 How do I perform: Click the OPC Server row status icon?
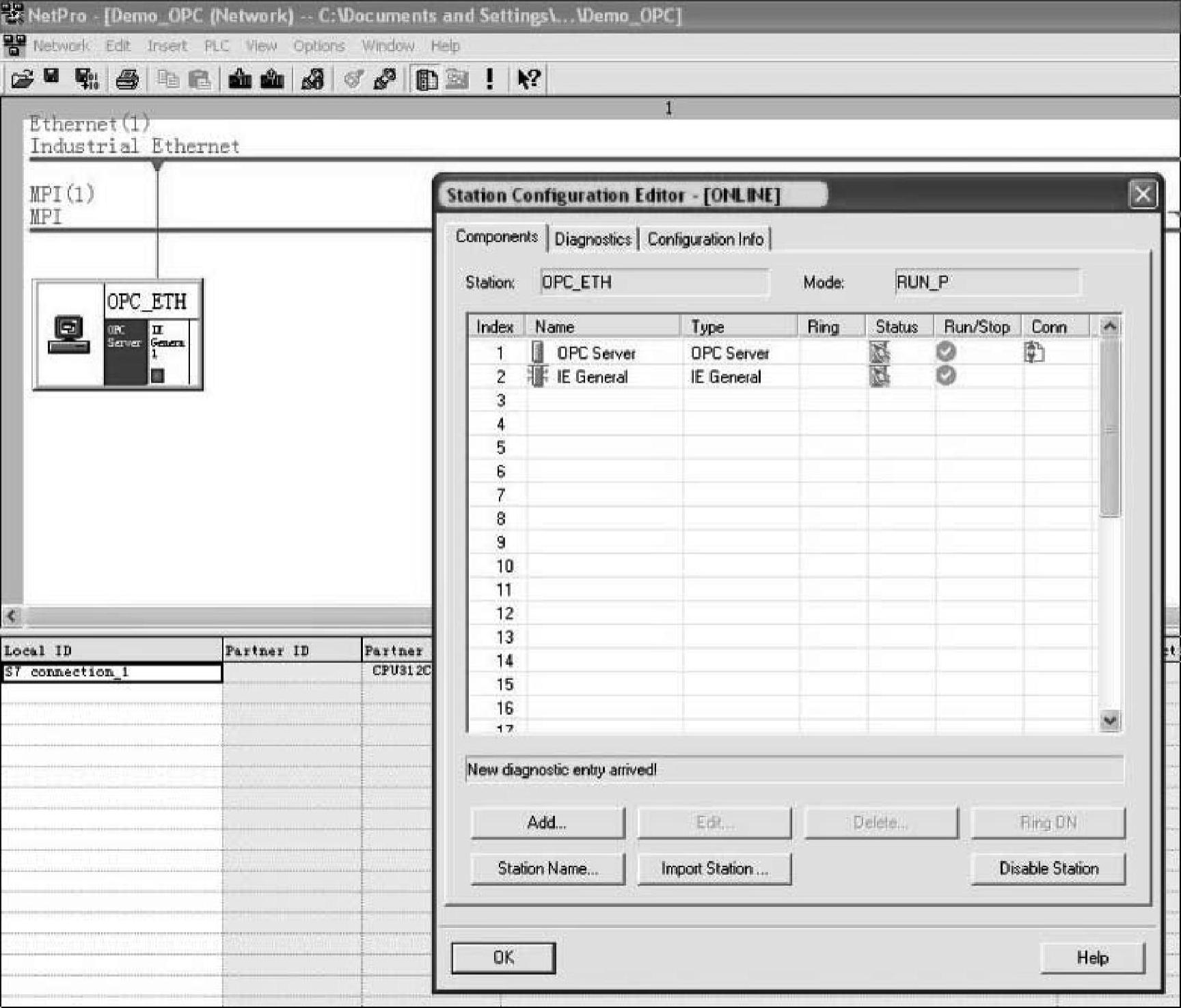pos(880,353)
